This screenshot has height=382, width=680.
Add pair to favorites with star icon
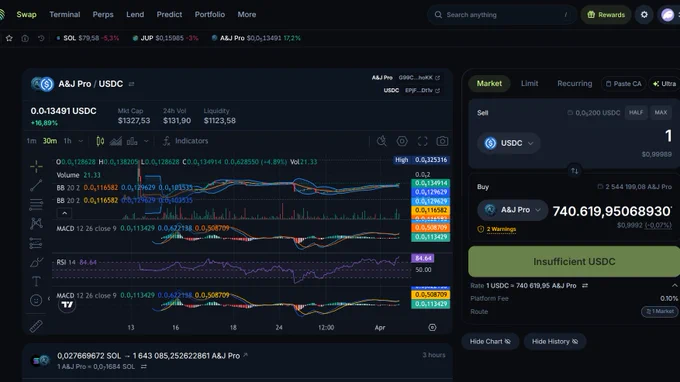pos(9,38)
